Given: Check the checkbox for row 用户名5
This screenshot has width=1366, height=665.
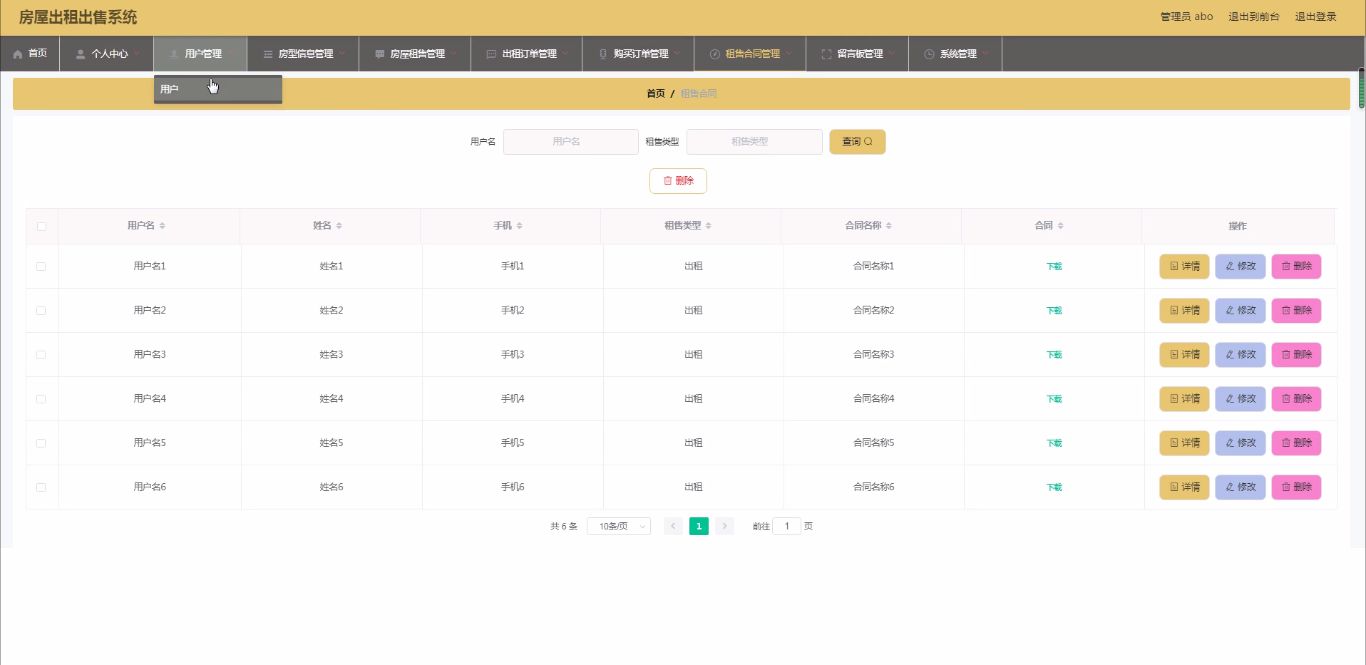Looking at the screenshot, I should pos(41,443).
